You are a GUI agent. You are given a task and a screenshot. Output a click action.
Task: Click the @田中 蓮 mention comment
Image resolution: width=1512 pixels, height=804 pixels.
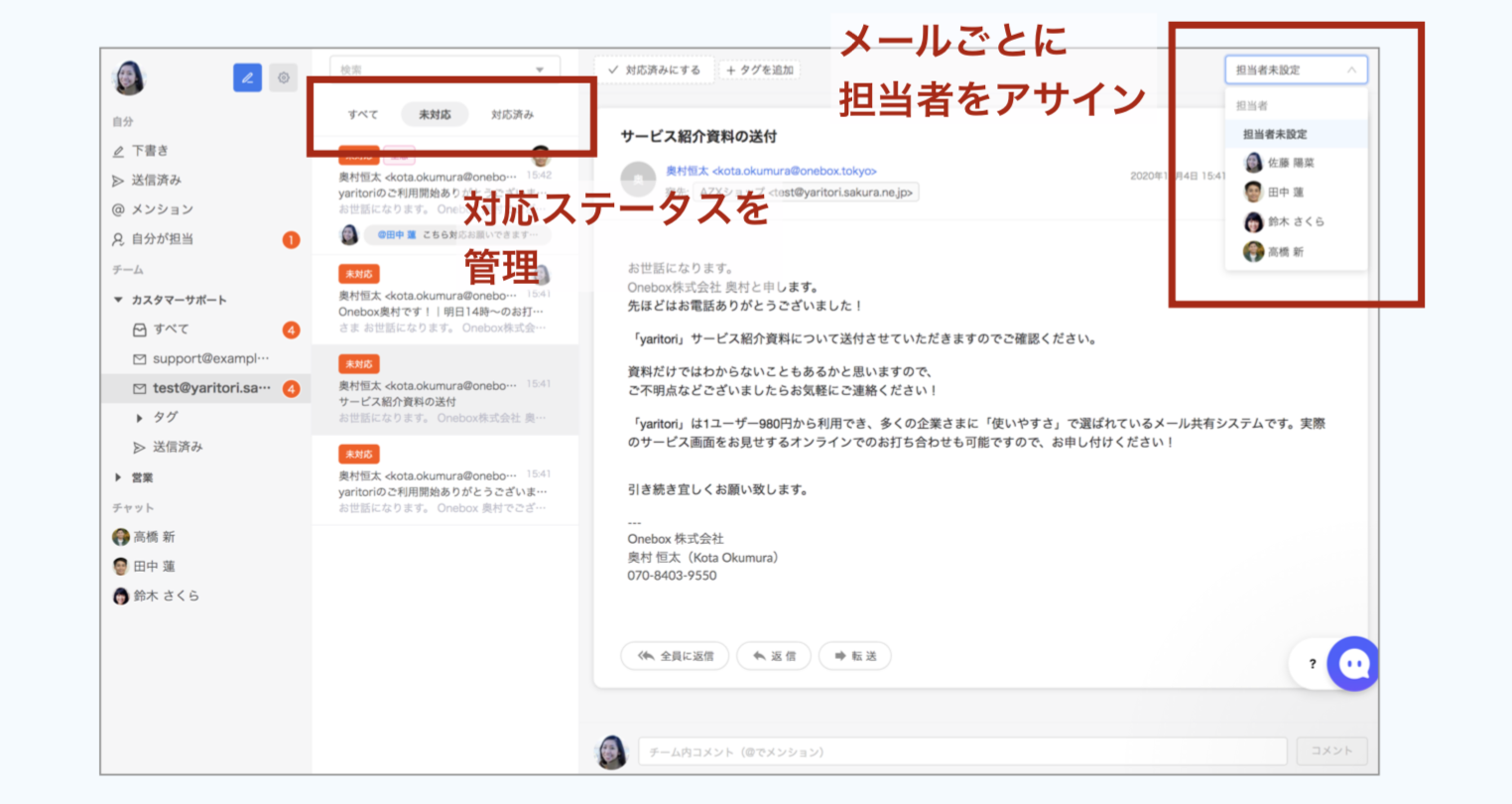(x=457, y=235)
